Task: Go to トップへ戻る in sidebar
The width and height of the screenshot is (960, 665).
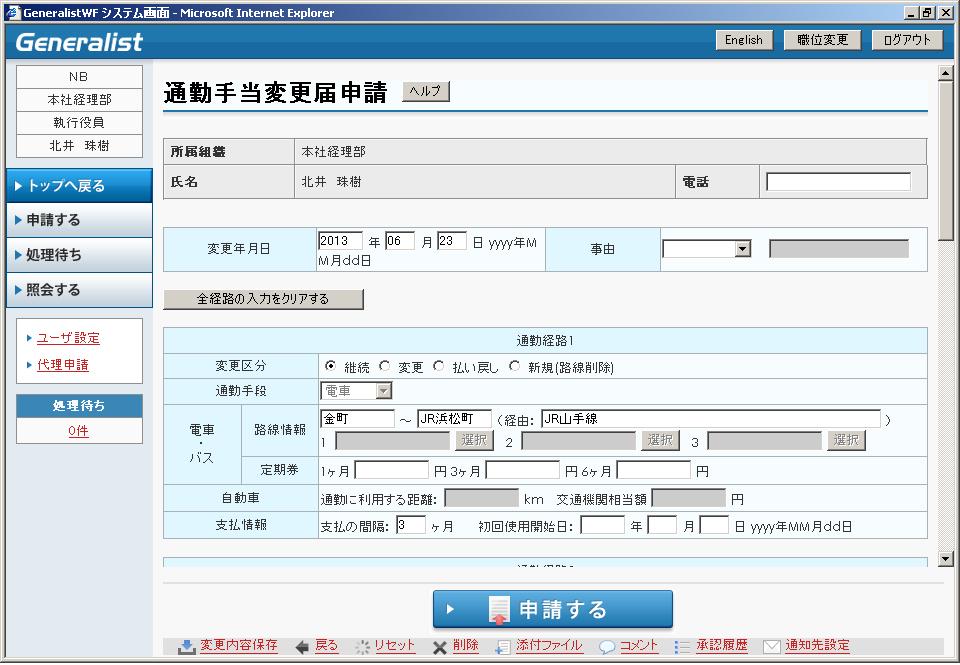Action: (78, 186)
